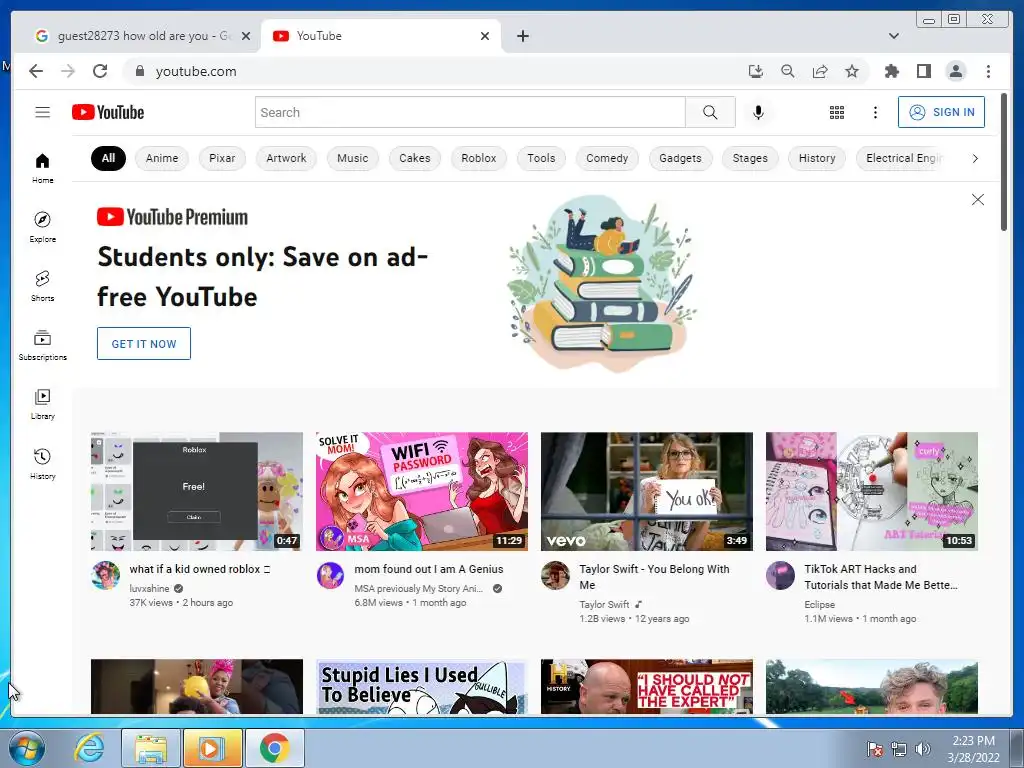Open Library in sidebar
Viewport: 1024px width, 768px height.
[x=42, y=404]
